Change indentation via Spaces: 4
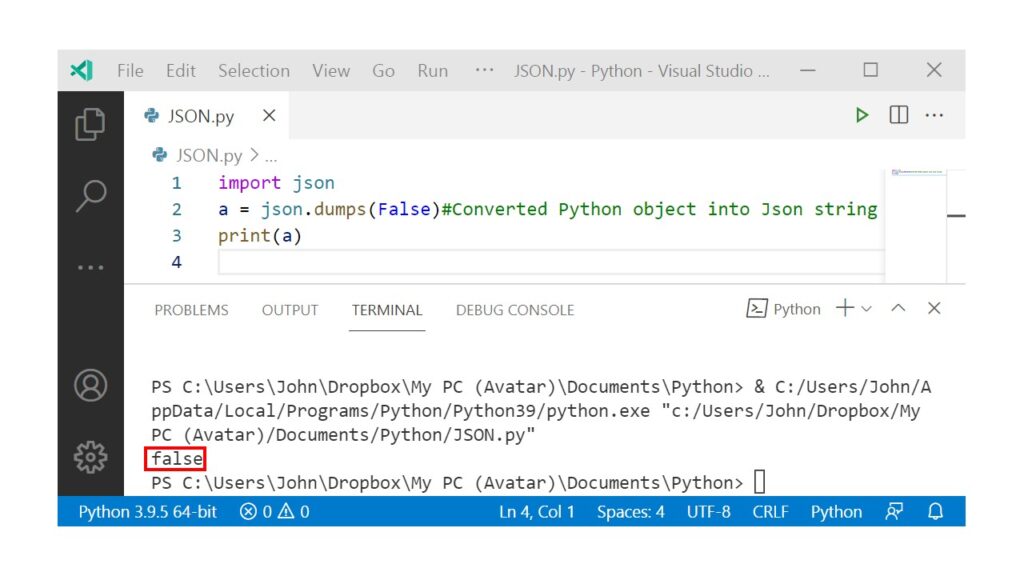Image resolution: width=1024 pixels, height=576 pixels. tap(630, 512)
